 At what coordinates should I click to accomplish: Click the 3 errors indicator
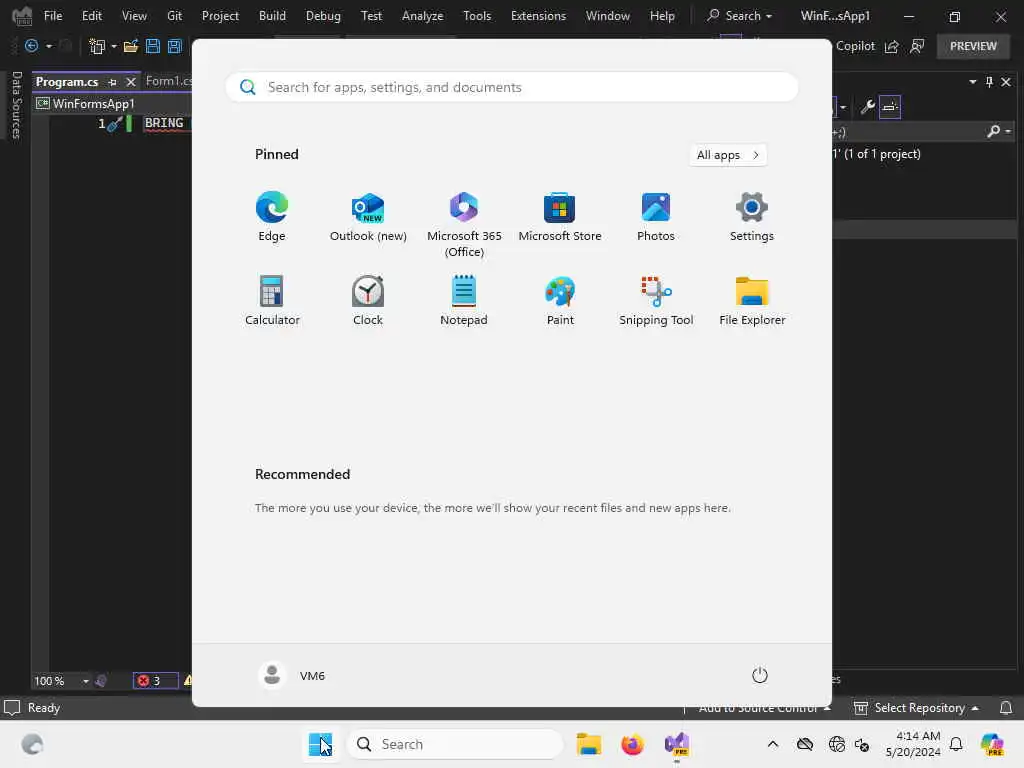155,681
